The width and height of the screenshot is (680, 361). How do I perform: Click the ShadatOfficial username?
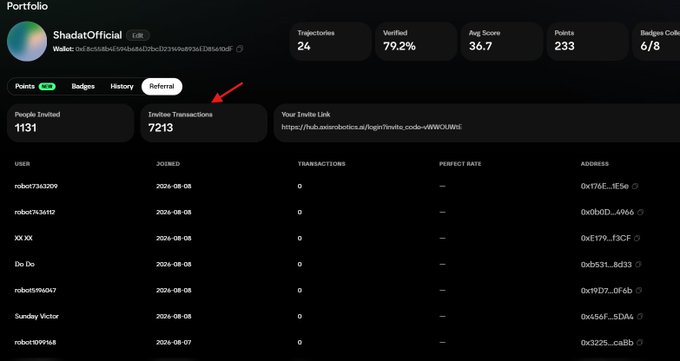click(x=87, y=35)
